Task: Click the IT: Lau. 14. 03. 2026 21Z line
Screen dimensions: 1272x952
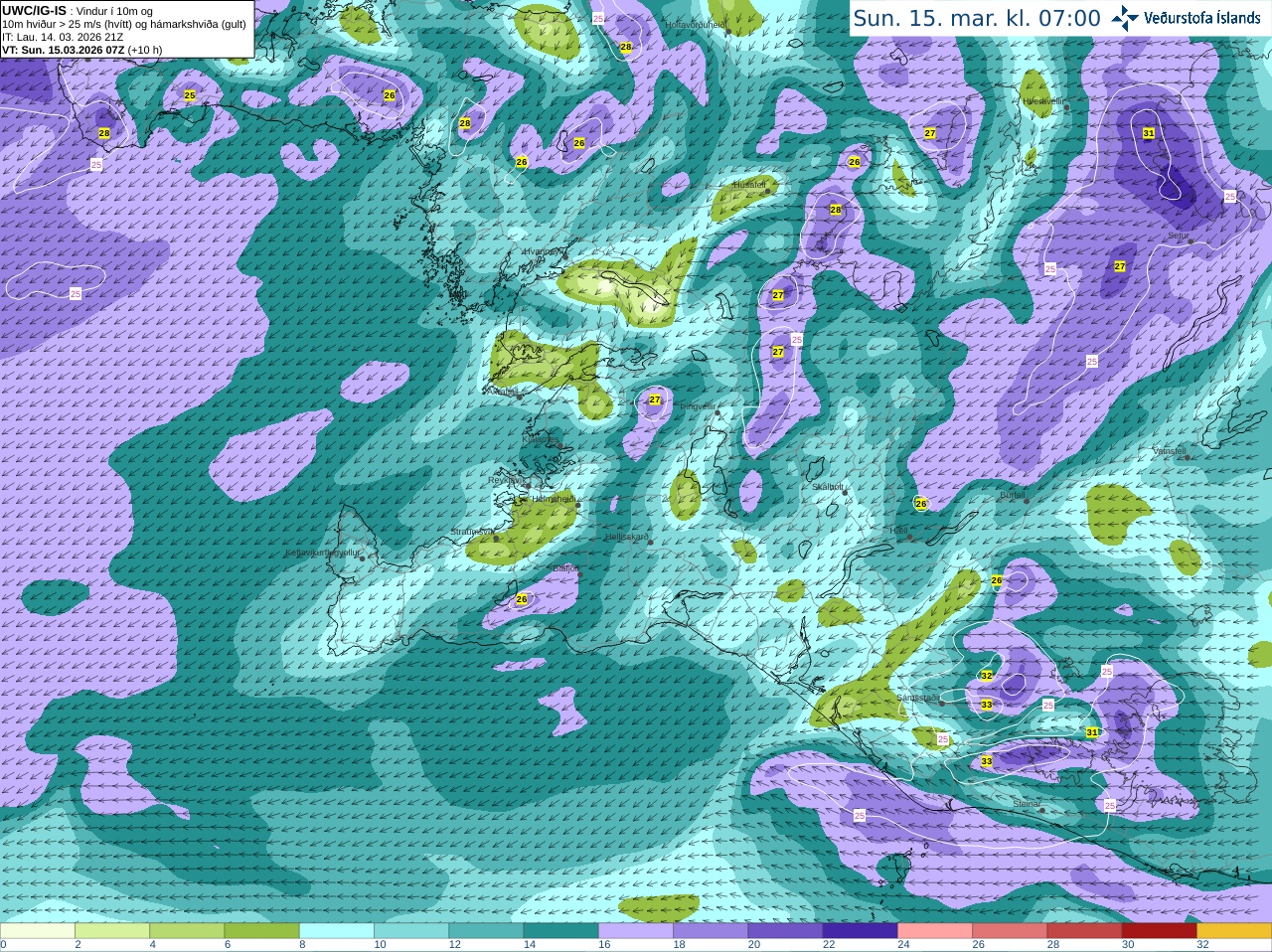Action: [x=64, y=37]
